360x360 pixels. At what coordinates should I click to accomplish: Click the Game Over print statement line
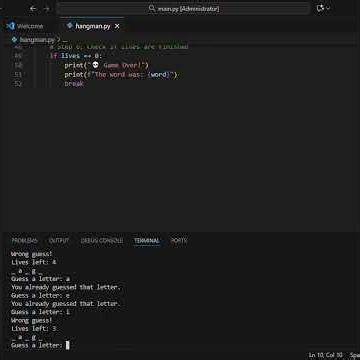click(x=106, y=65)
